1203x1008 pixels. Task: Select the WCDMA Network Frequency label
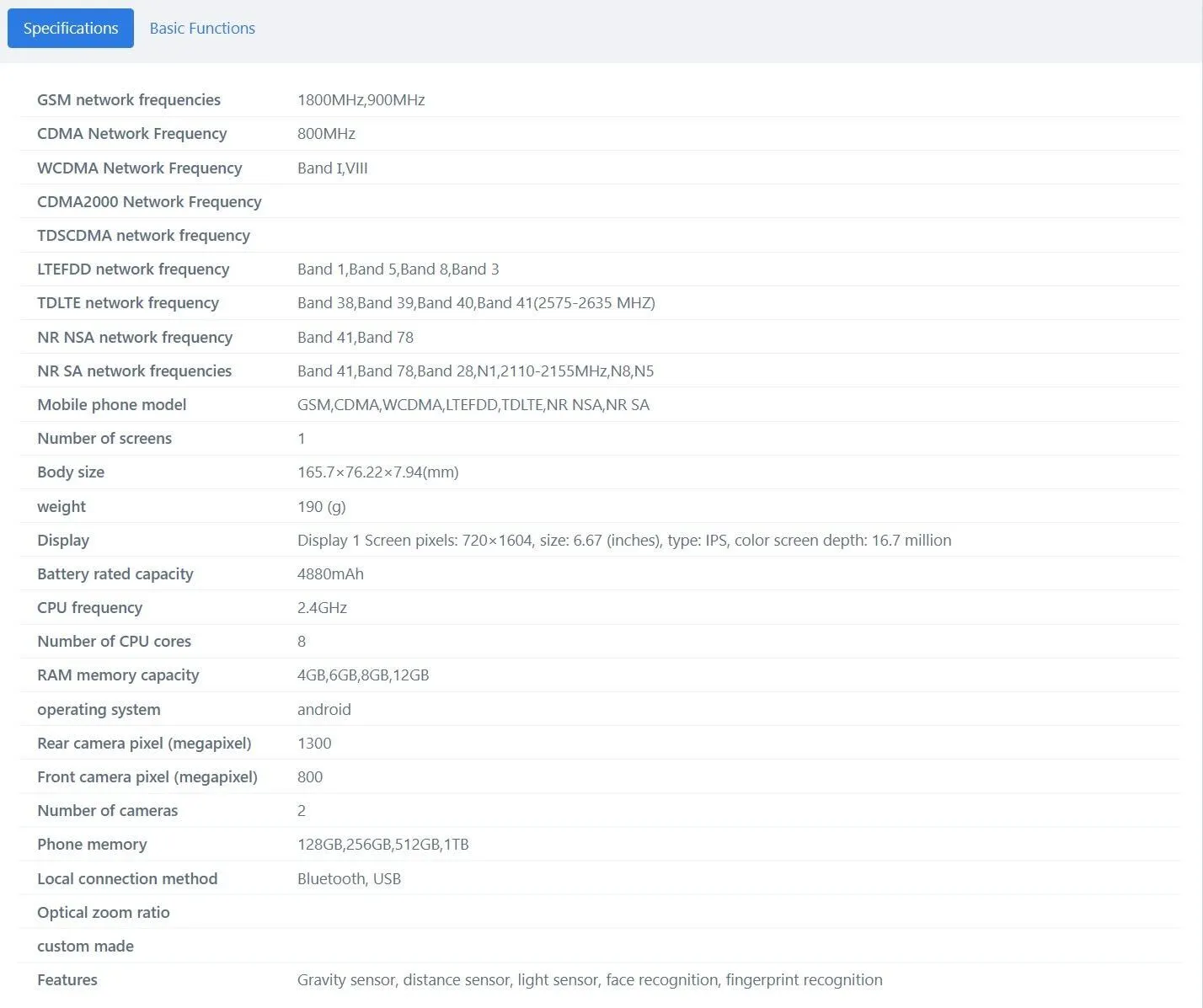click(140, 168)
